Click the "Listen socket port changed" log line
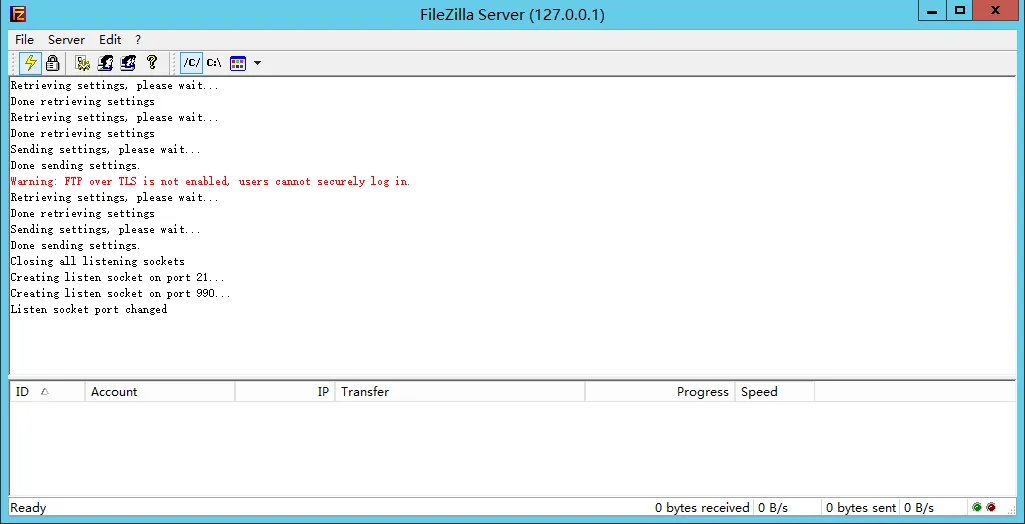This screenshot has height=524, width=1025. (89, 310)
